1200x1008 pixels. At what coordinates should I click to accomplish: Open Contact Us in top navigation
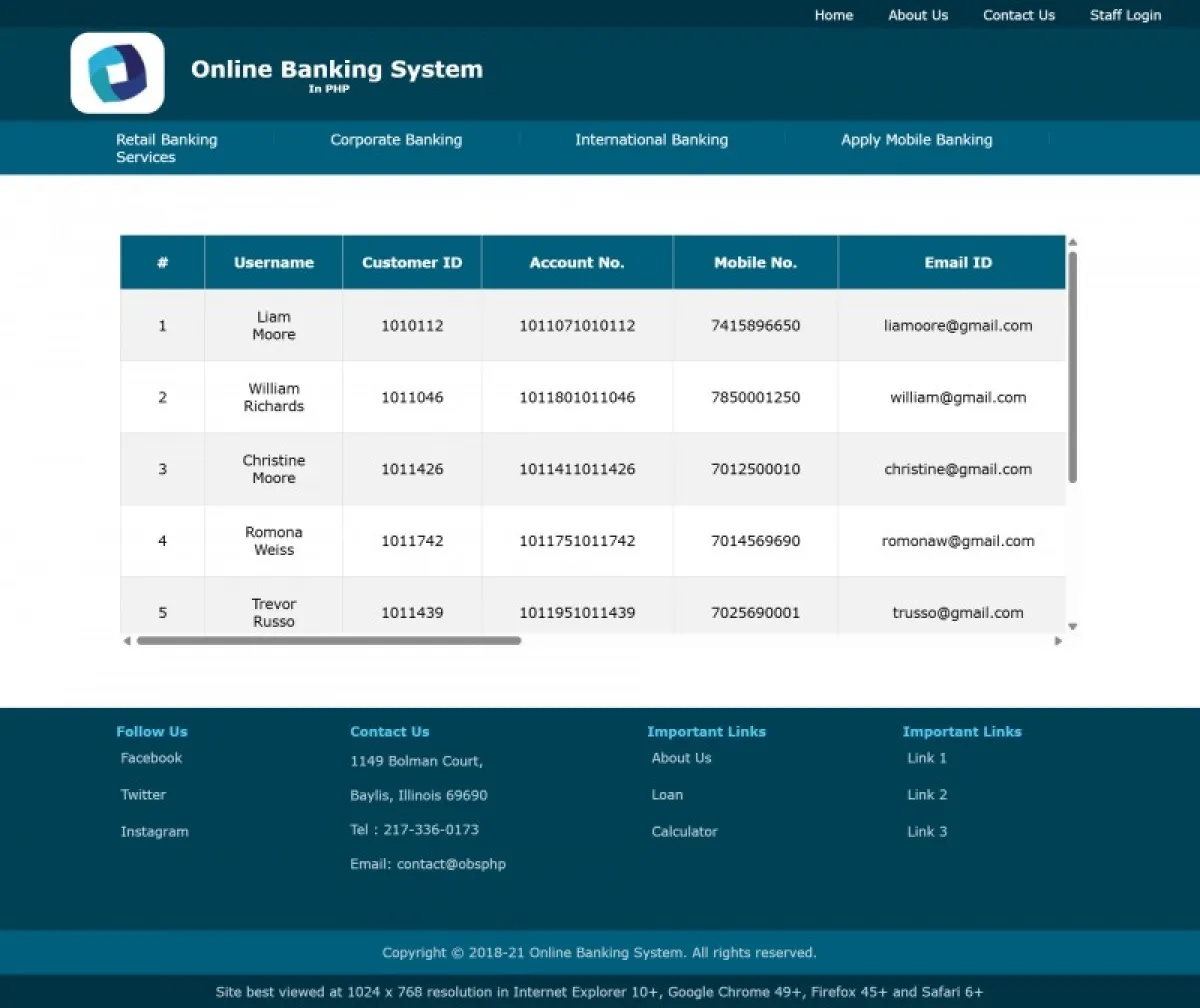point(1019,15)
